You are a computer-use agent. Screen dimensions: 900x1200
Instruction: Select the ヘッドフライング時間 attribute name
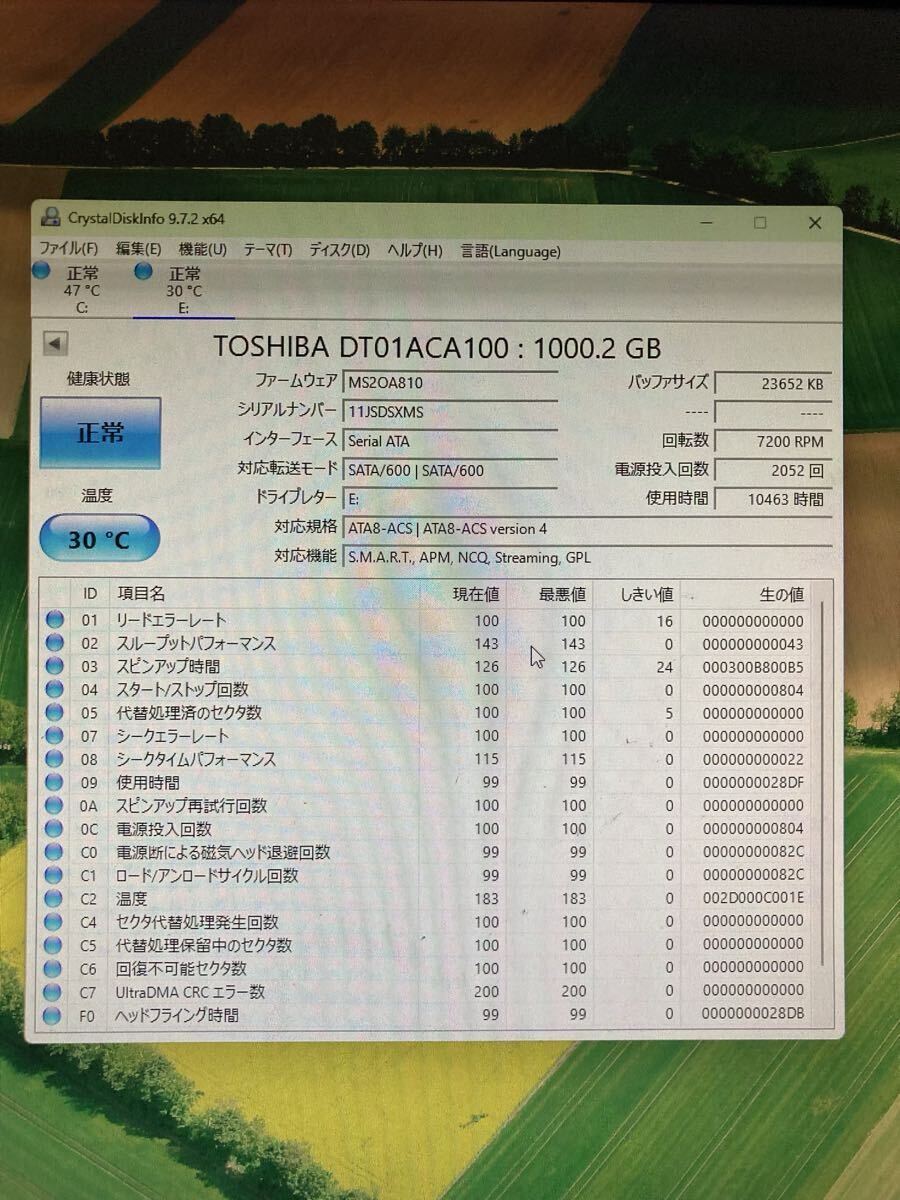178,1015
